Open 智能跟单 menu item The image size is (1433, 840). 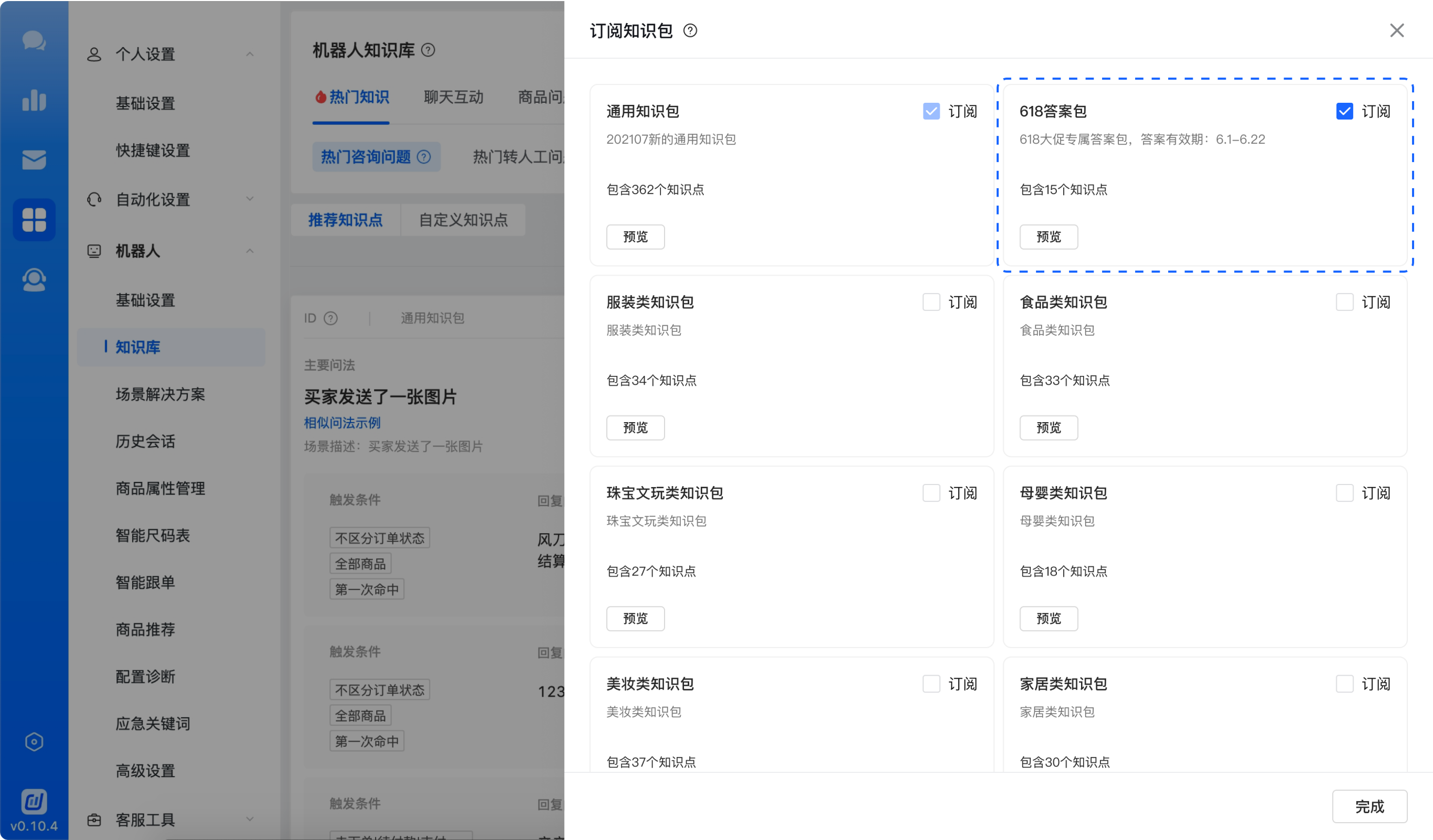click(x=145, y=583)
